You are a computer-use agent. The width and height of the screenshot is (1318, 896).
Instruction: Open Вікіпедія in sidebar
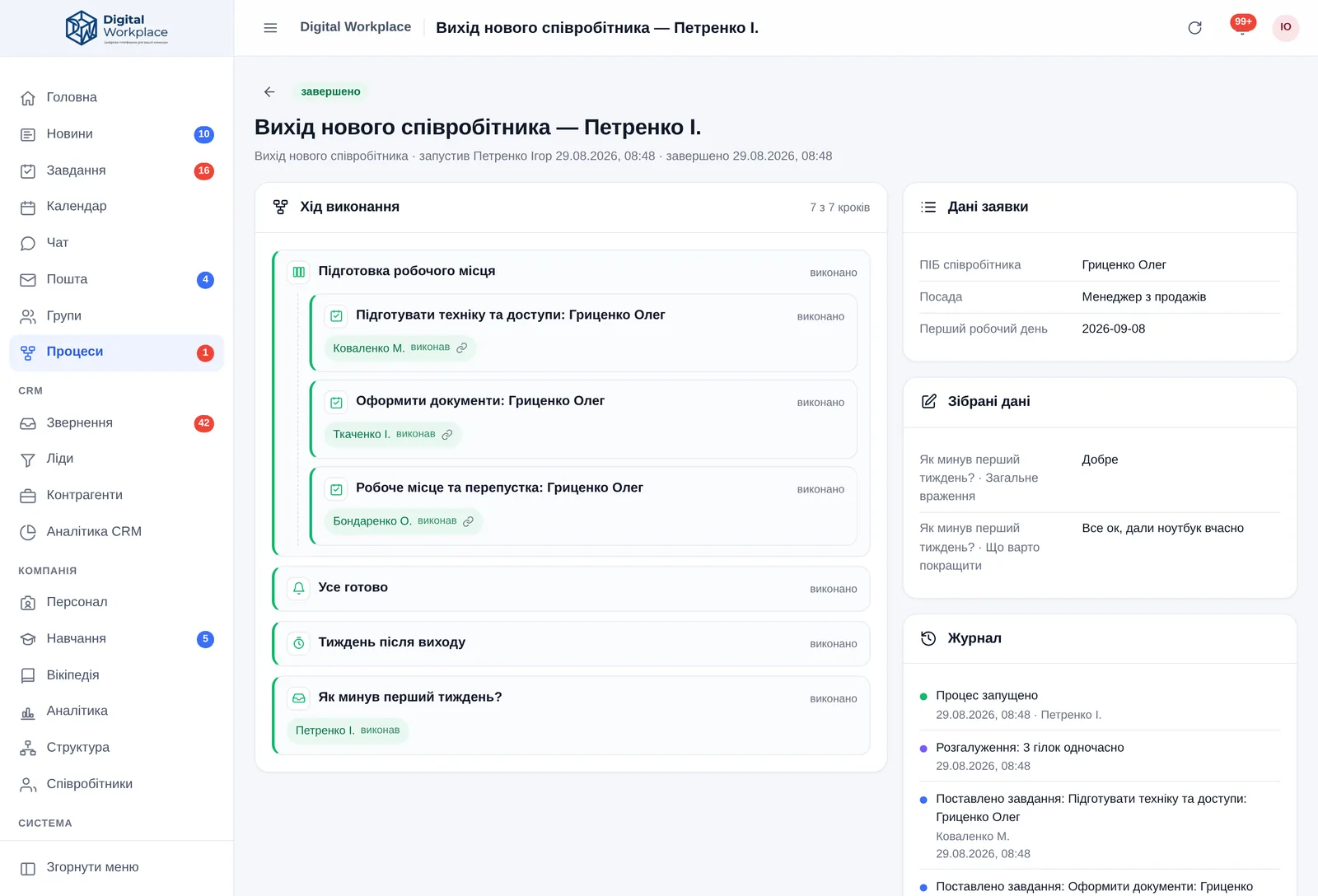[116, 674]
